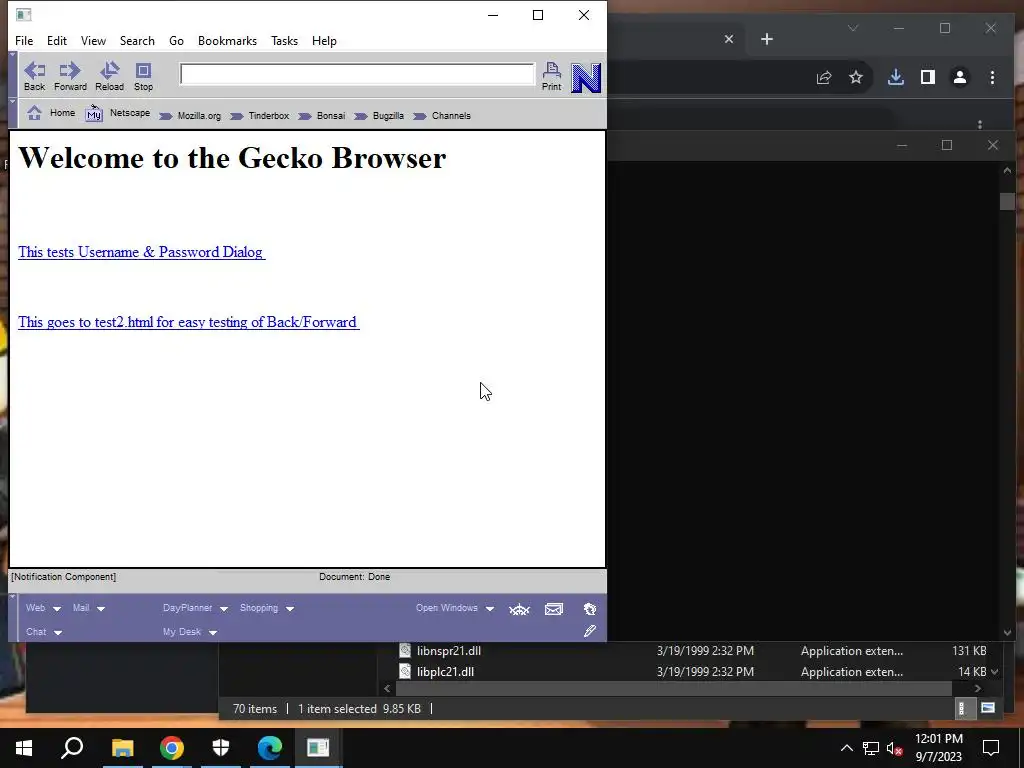Open the Windows Start menu

click(x=24, y=748)
